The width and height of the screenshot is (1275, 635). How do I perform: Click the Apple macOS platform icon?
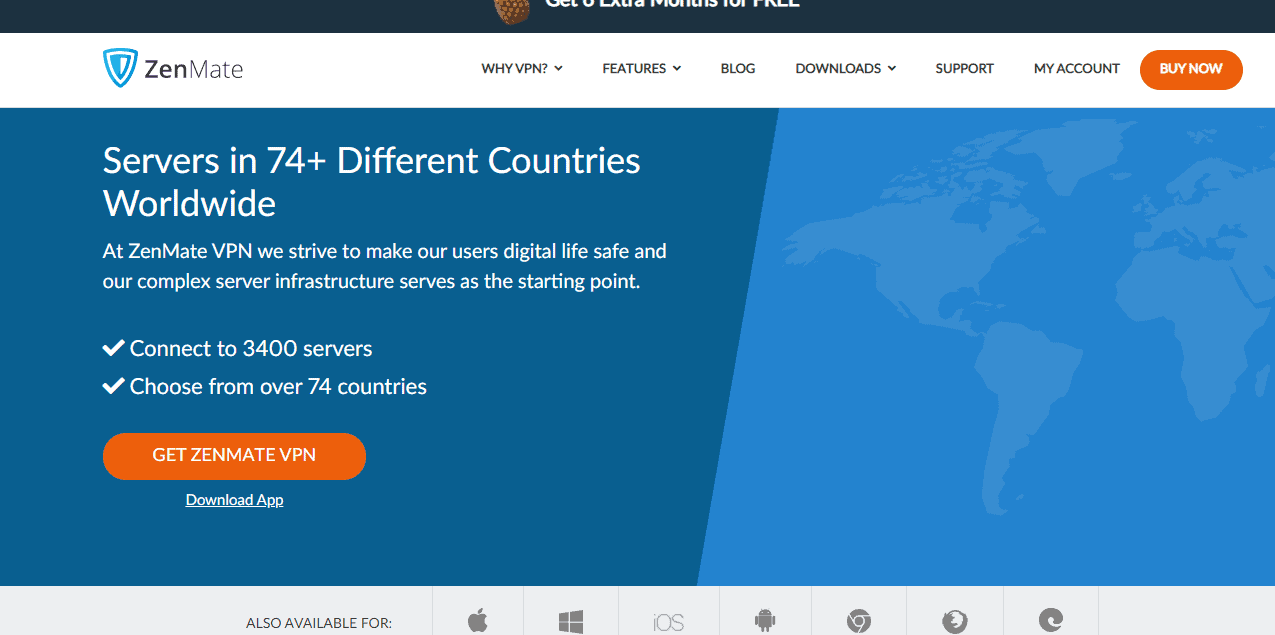[477, 620]
